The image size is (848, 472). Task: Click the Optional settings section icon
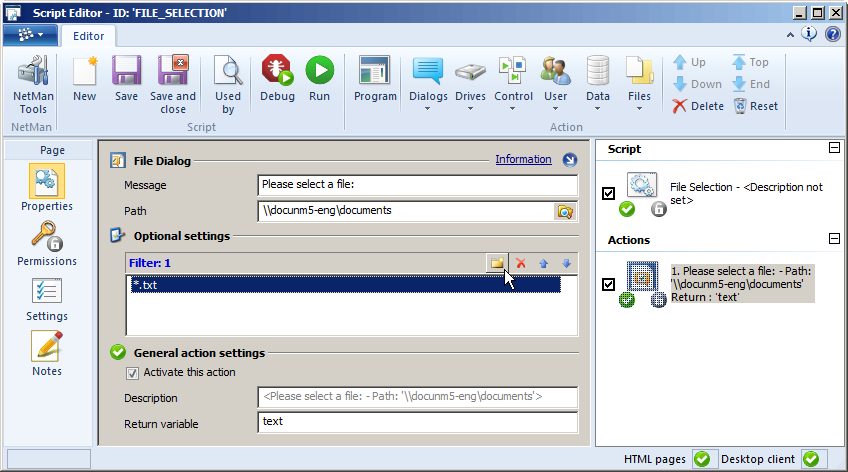coord(117,236)
